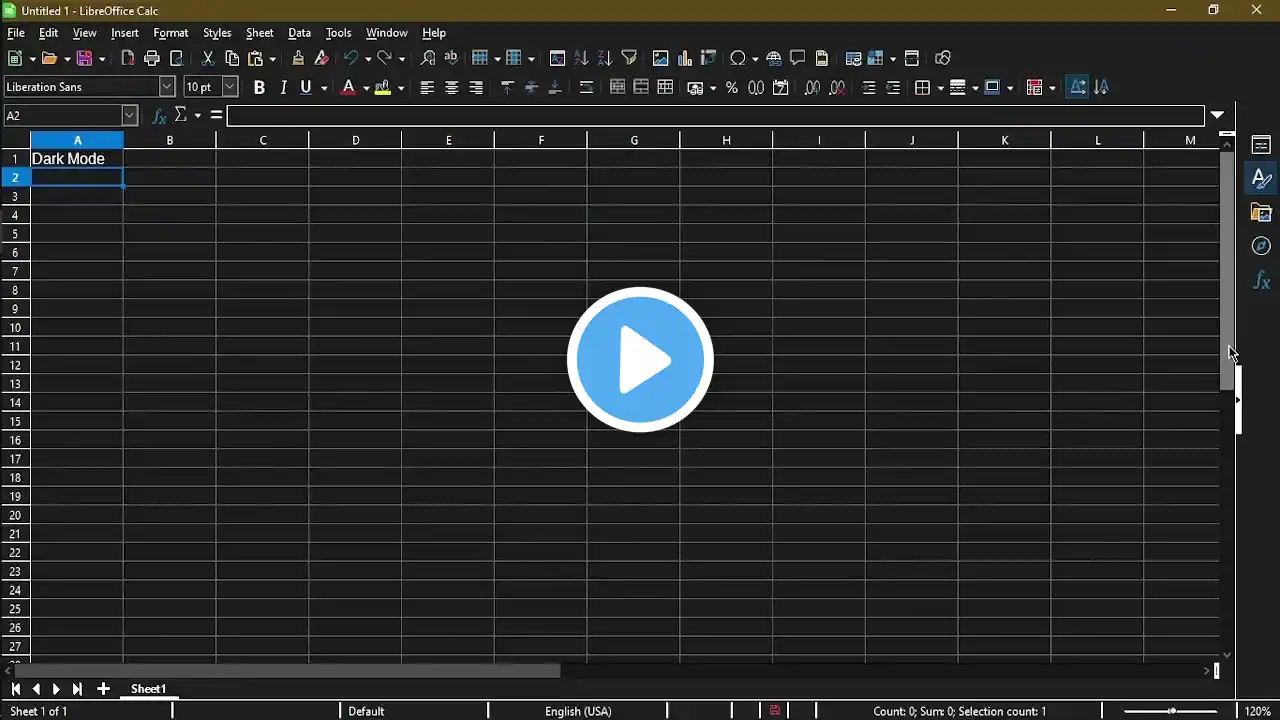
Task: Click the Clone Formatting paintbrush icon
Action: coord(298,58)
